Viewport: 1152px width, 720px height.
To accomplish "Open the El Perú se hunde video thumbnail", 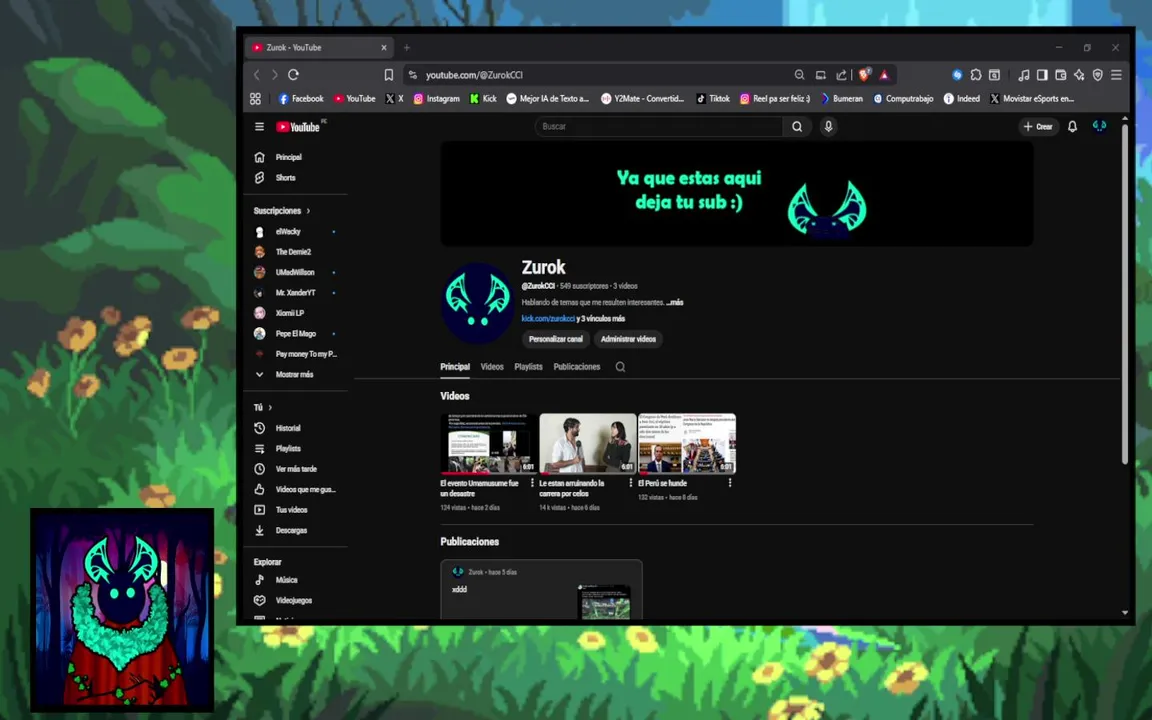I will coord(687,443).
